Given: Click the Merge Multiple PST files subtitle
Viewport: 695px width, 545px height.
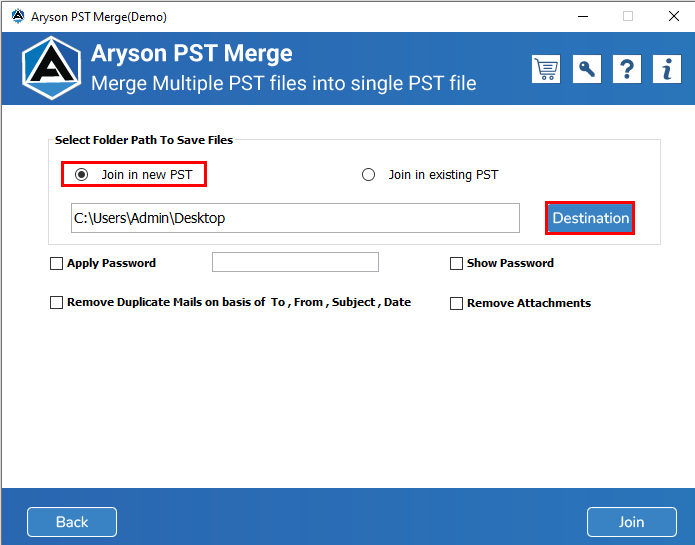Looking at the screenshot, I should tap(284, 83).
